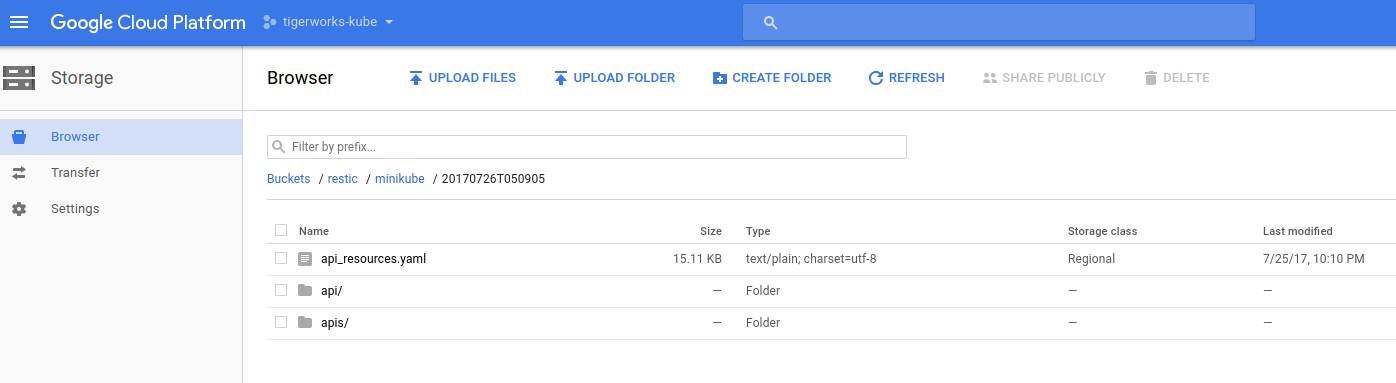This screenshot has width=1396, height=383.
Task: Click the Type column header
Action: pyautogui.click(x=758, y=231)
